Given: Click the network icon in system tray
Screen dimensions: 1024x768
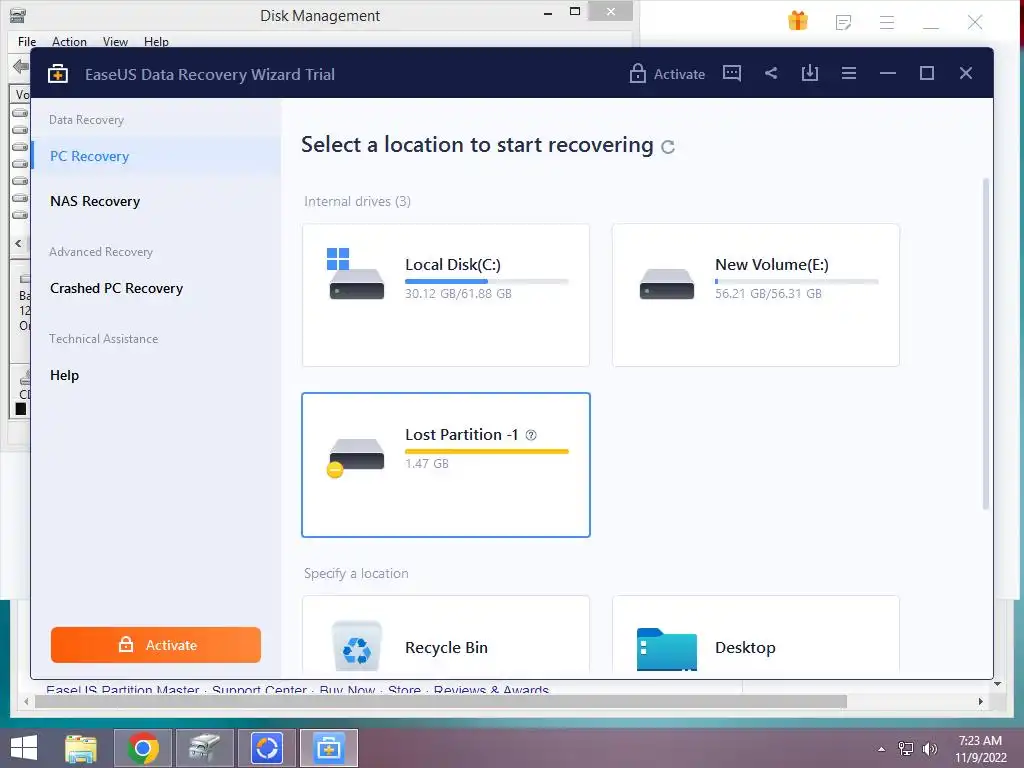Looking at the screenshot, I should coord(906,749).
